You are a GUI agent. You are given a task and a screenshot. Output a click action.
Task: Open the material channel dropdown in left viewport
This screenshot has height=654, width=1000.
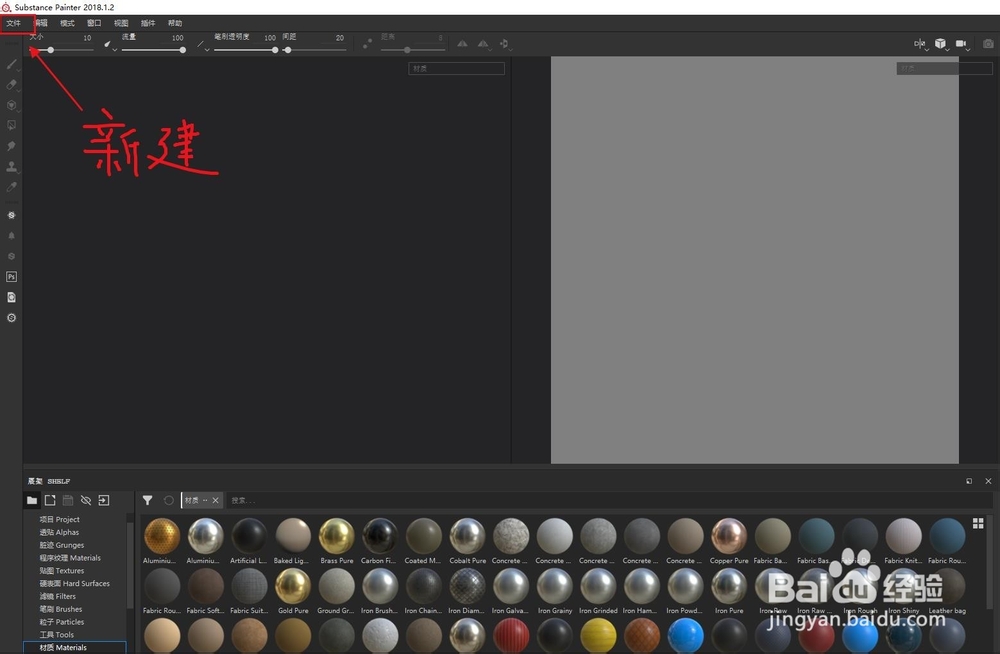[456, 68]
